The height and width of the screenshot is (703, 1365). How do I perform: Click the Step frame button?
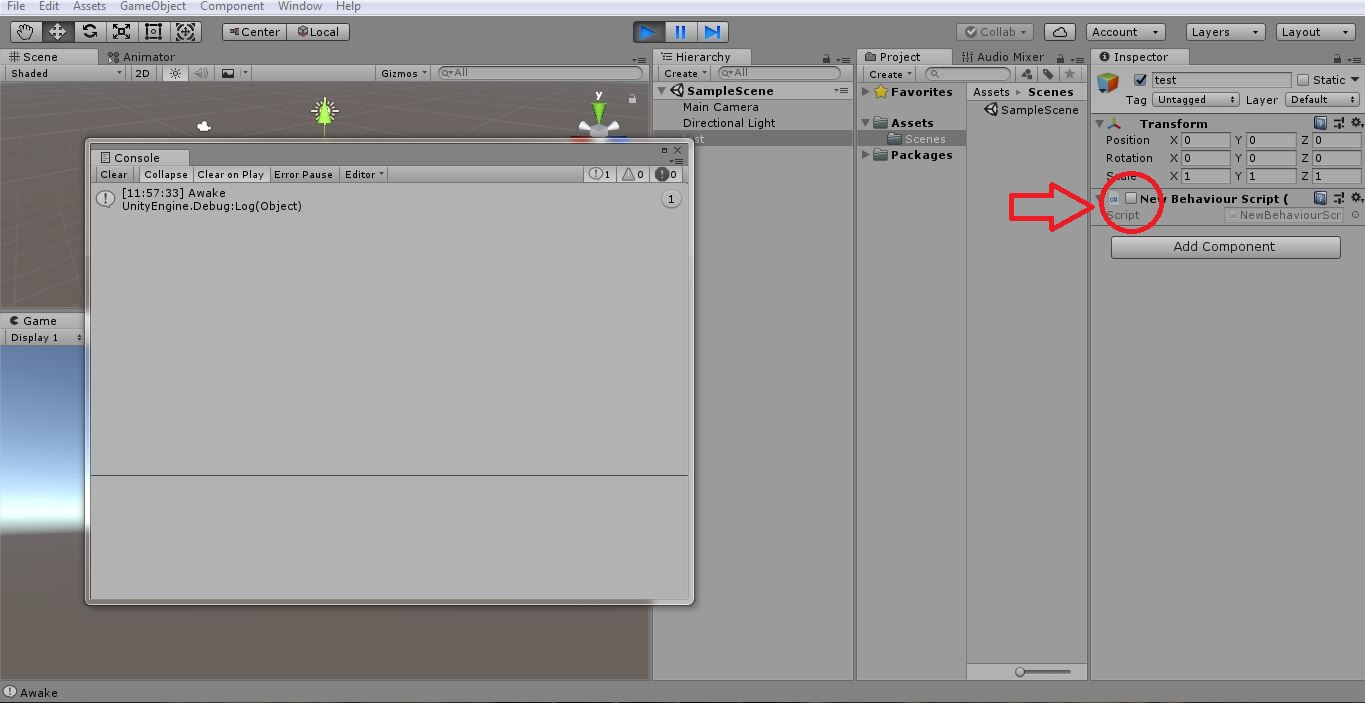[x=712, y=32]
